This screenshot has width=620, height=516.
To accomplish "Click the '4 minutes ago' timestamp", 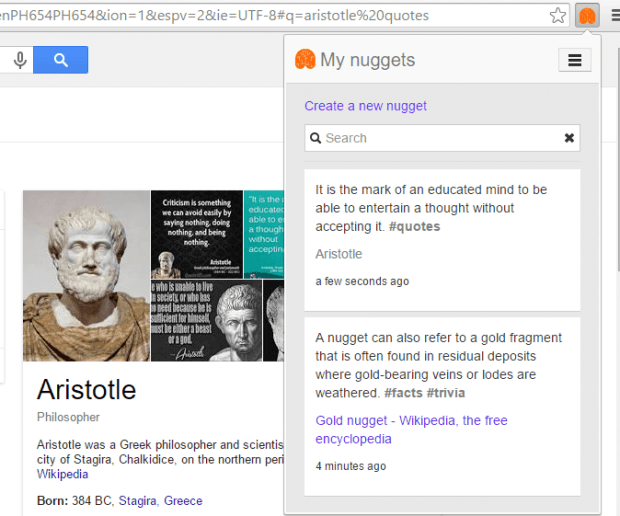I will pos(350,466).
